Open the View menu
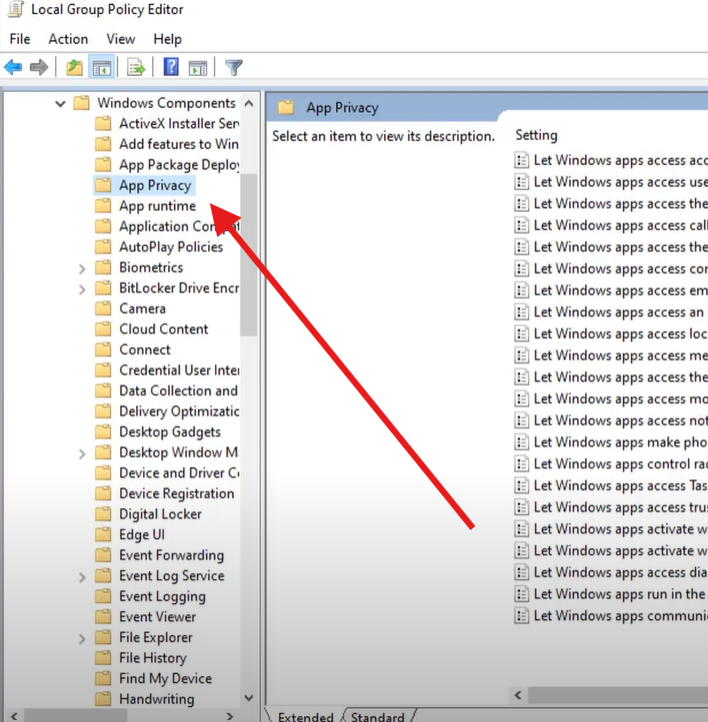708x722 pixels. click(121, 39)
